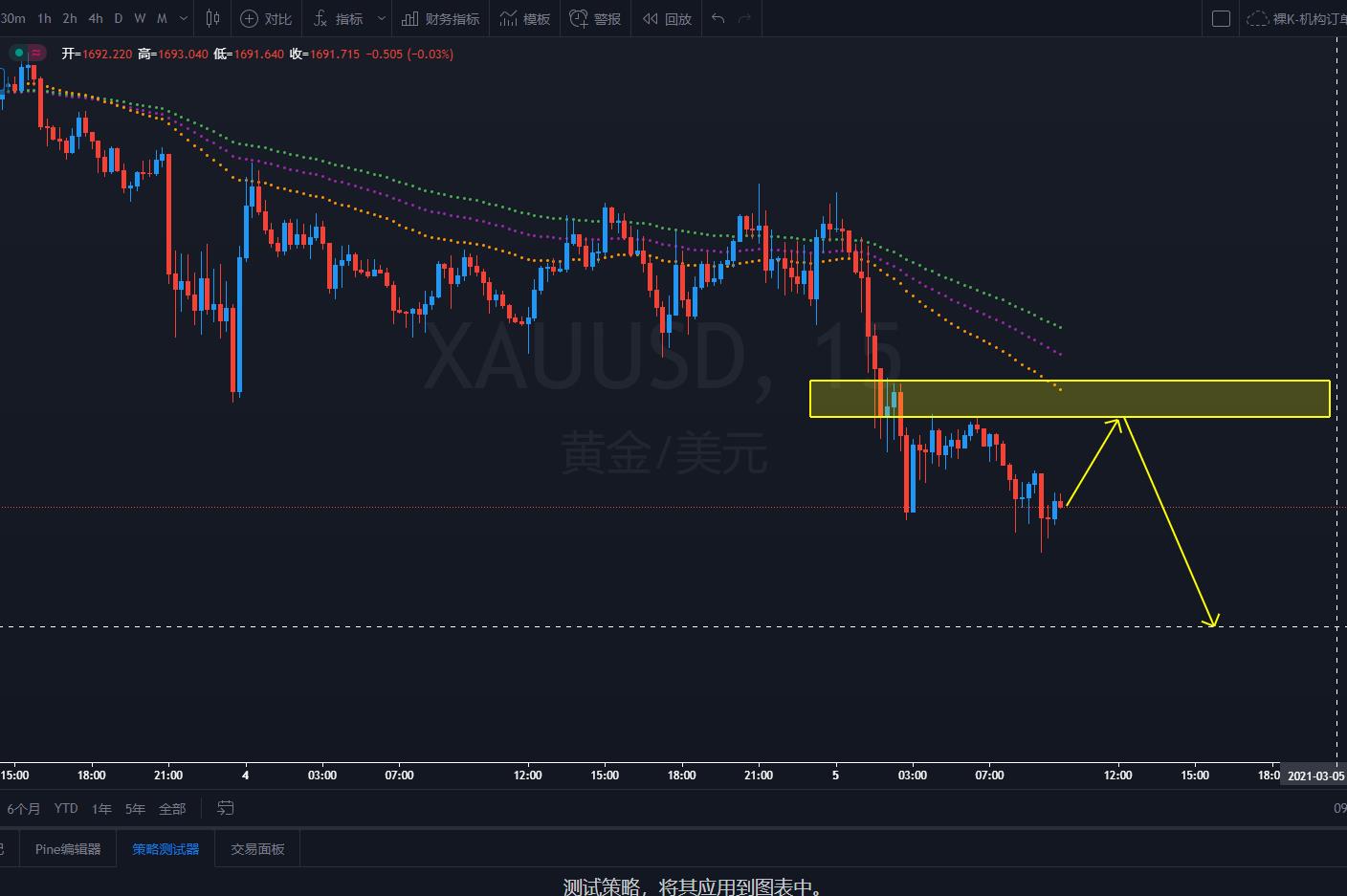
Task: Create an alert with 警报 clock icon
Action: (595, 18)
